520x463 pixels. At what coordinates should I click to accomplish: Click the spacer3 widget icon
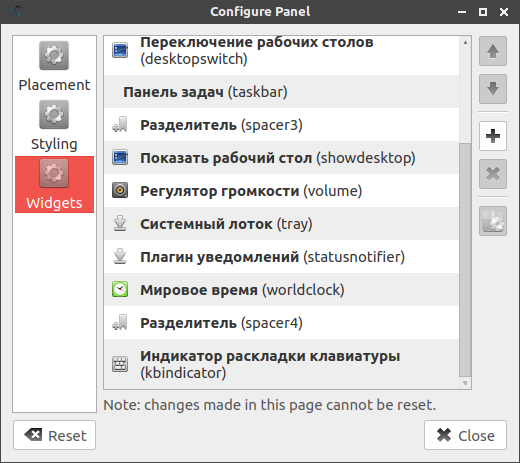coord(120,125)
